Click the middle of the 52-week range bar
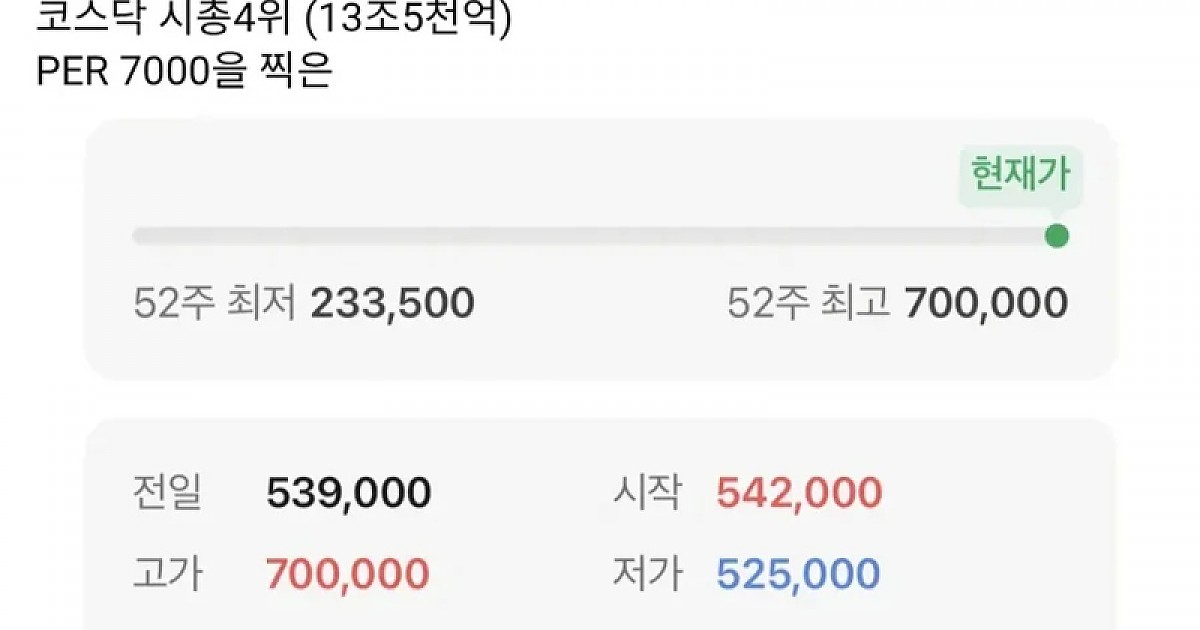 point(594,237)
